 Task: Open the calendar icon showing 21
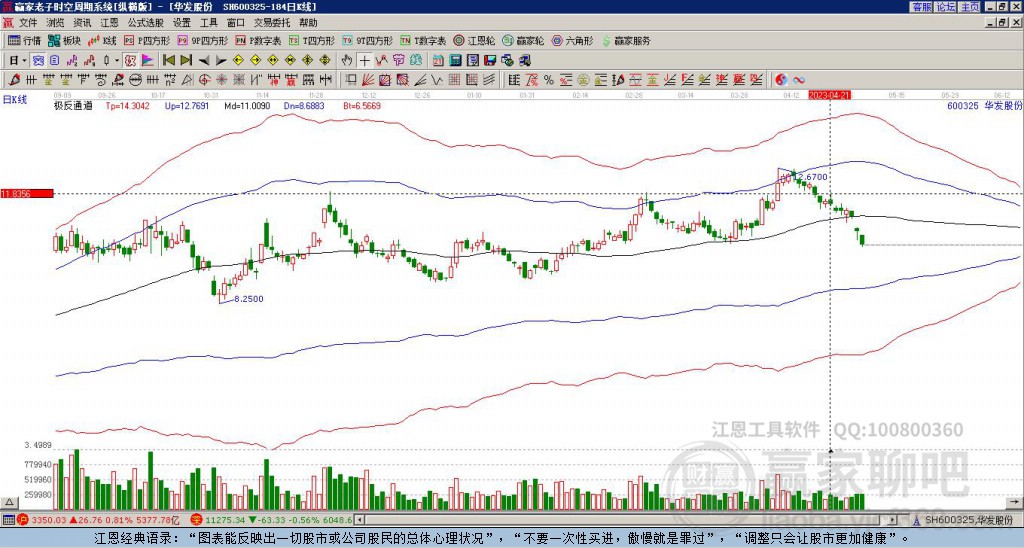[438, 61]
